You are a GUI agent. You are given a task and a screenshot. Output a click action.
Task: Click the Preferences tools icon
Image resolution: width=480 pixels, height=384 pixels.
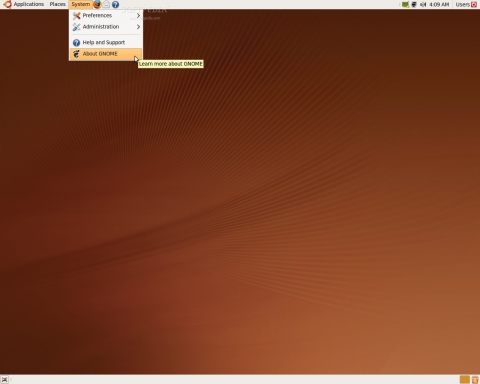coord(76,15)
